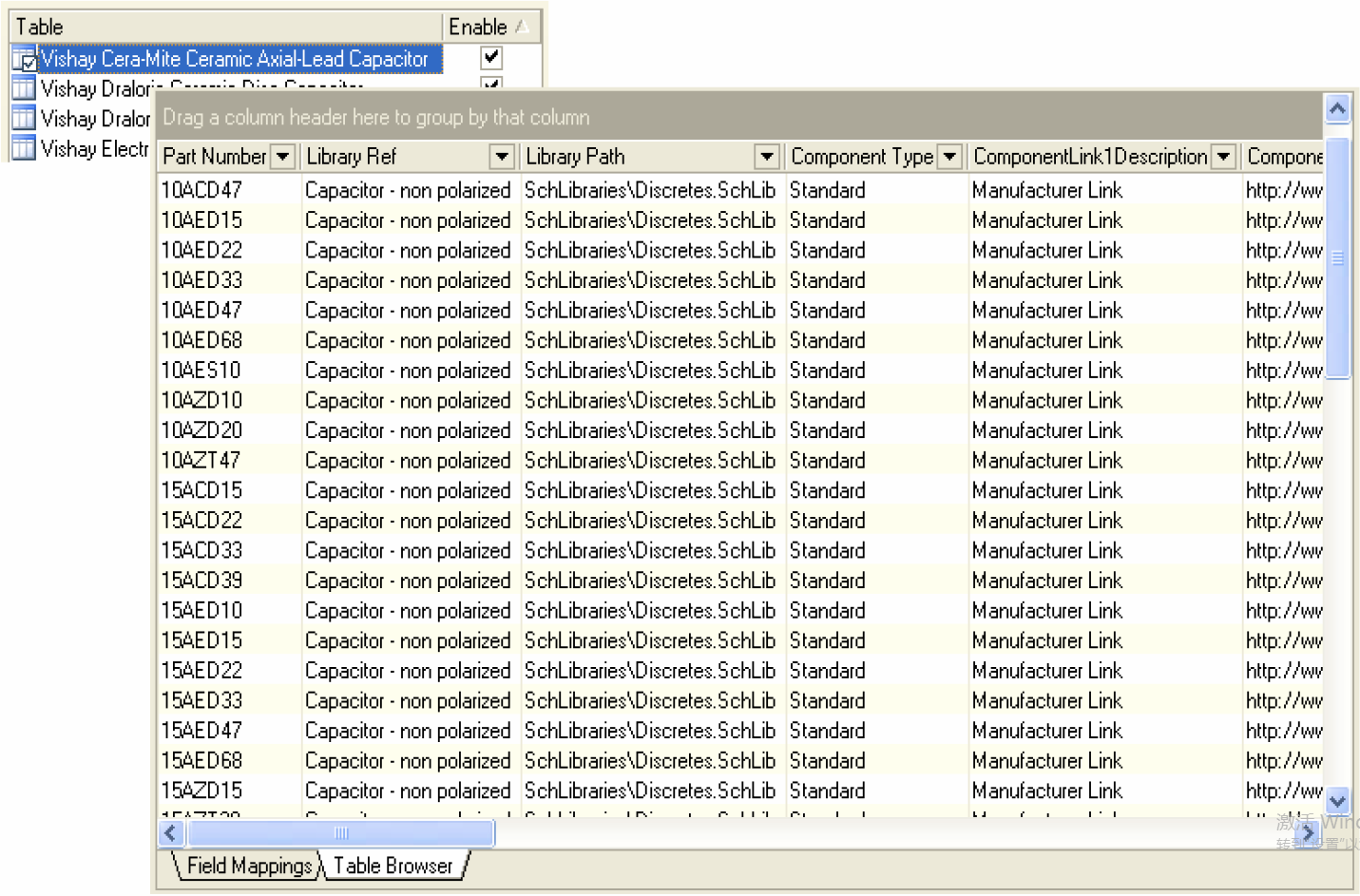Select part number 10AED47 cell

point(229,310)
